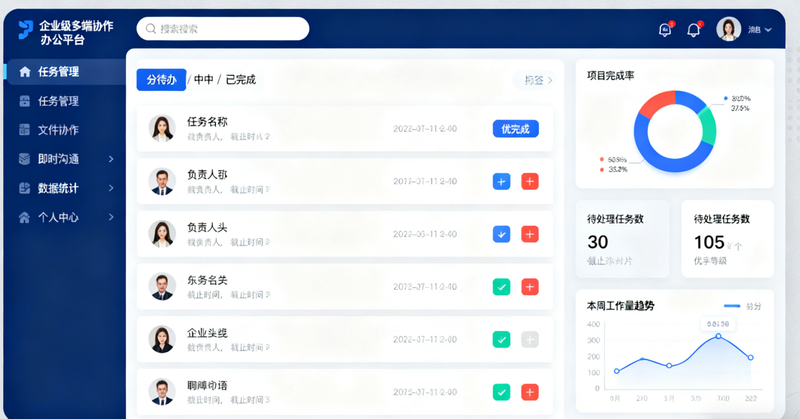Viewport: 800px width, 419px height.
Task: Click the pending tasks count 30
Action: click(x=597, y=242)
